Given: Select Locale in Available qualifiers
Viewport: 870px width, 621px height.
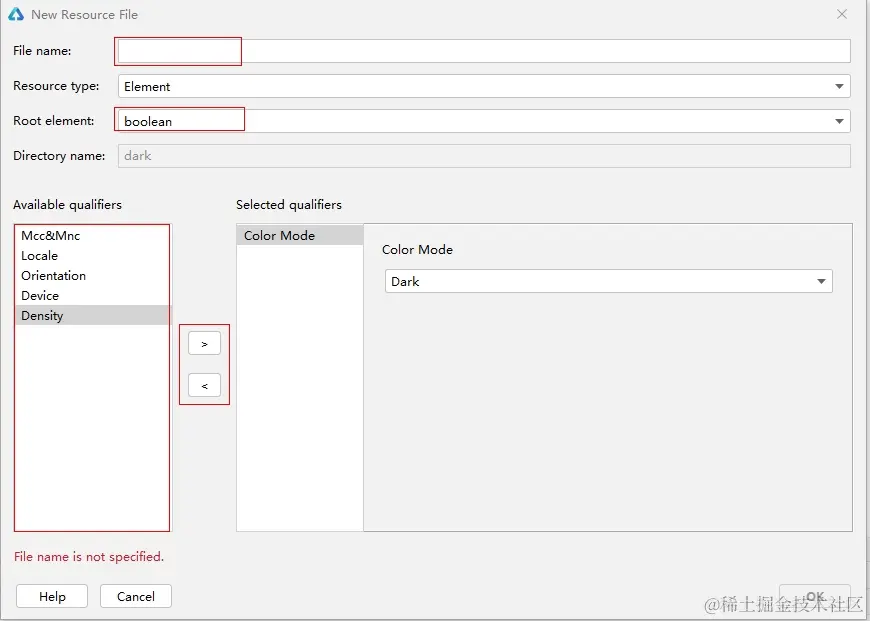Looking at the screenshot, I should click(x=92, y=255).
